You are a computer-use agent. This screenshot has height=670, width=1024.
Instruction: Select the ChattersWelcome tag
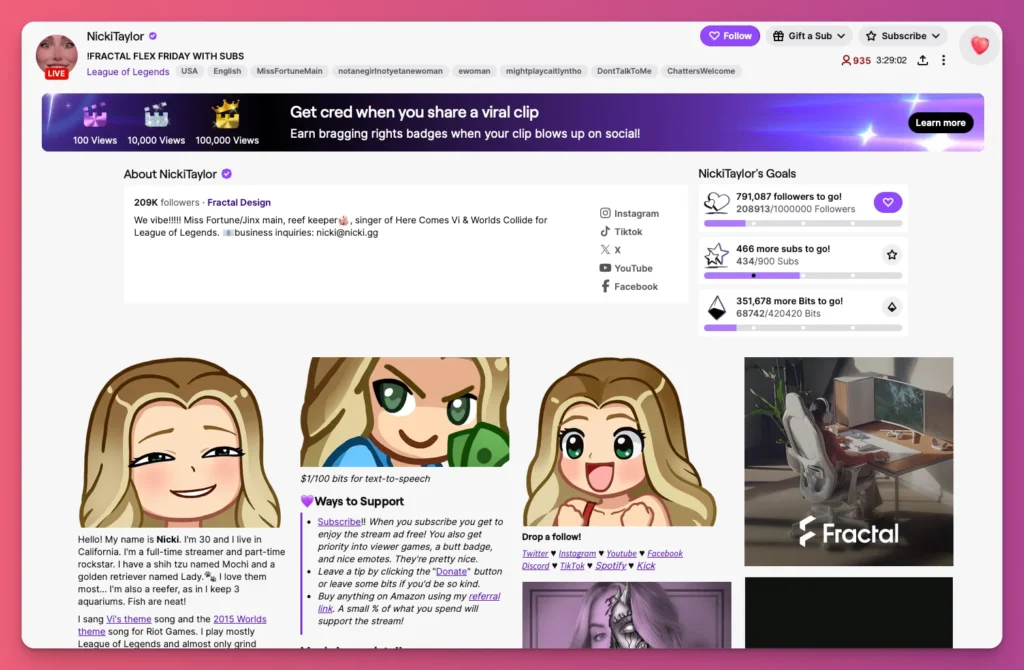(x=701, y=71)
